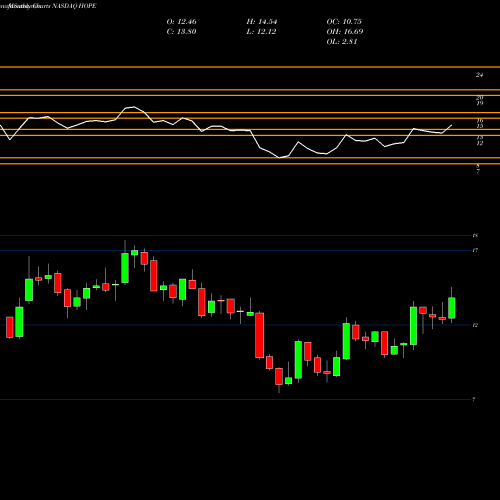The height and width of the screenshot is (500, 500).
Task: Select the rightmost green candlestick
Action: 452,308
